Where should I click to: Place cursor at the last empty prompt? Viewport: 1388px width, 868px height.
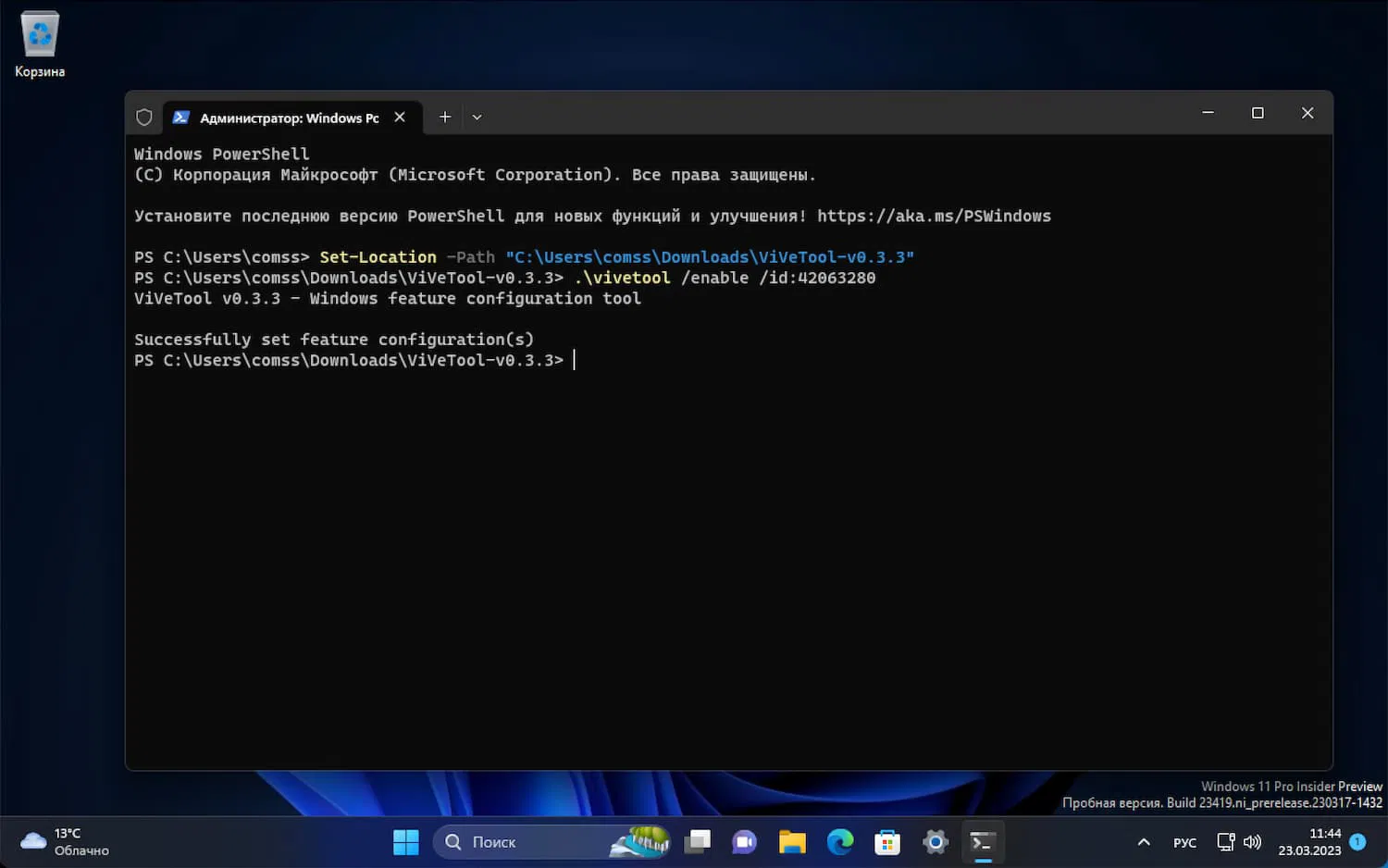point(575,360)
